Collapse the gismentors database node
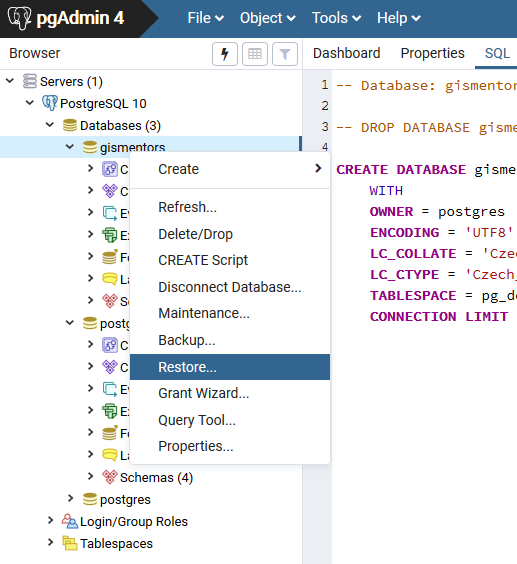This screenshot has height=564, width=517. (70, 147)
